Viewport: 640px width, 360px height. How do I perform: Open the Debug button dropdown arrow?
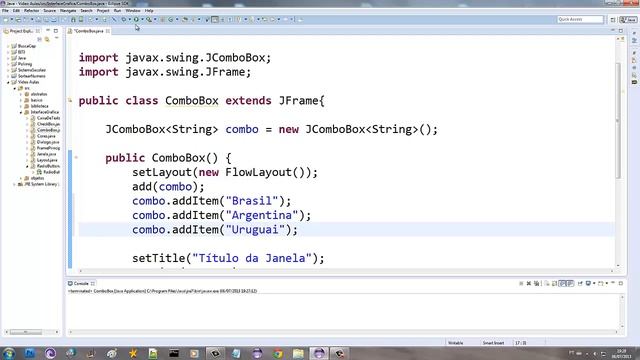click(129, 19)
